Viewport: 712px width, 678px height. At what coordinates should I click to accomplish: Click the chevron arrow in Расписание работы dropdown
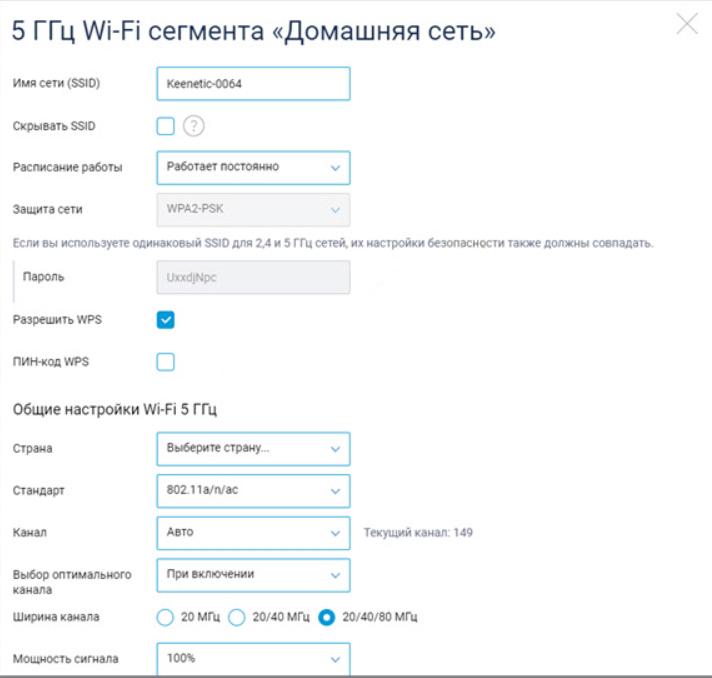[335, 168]
